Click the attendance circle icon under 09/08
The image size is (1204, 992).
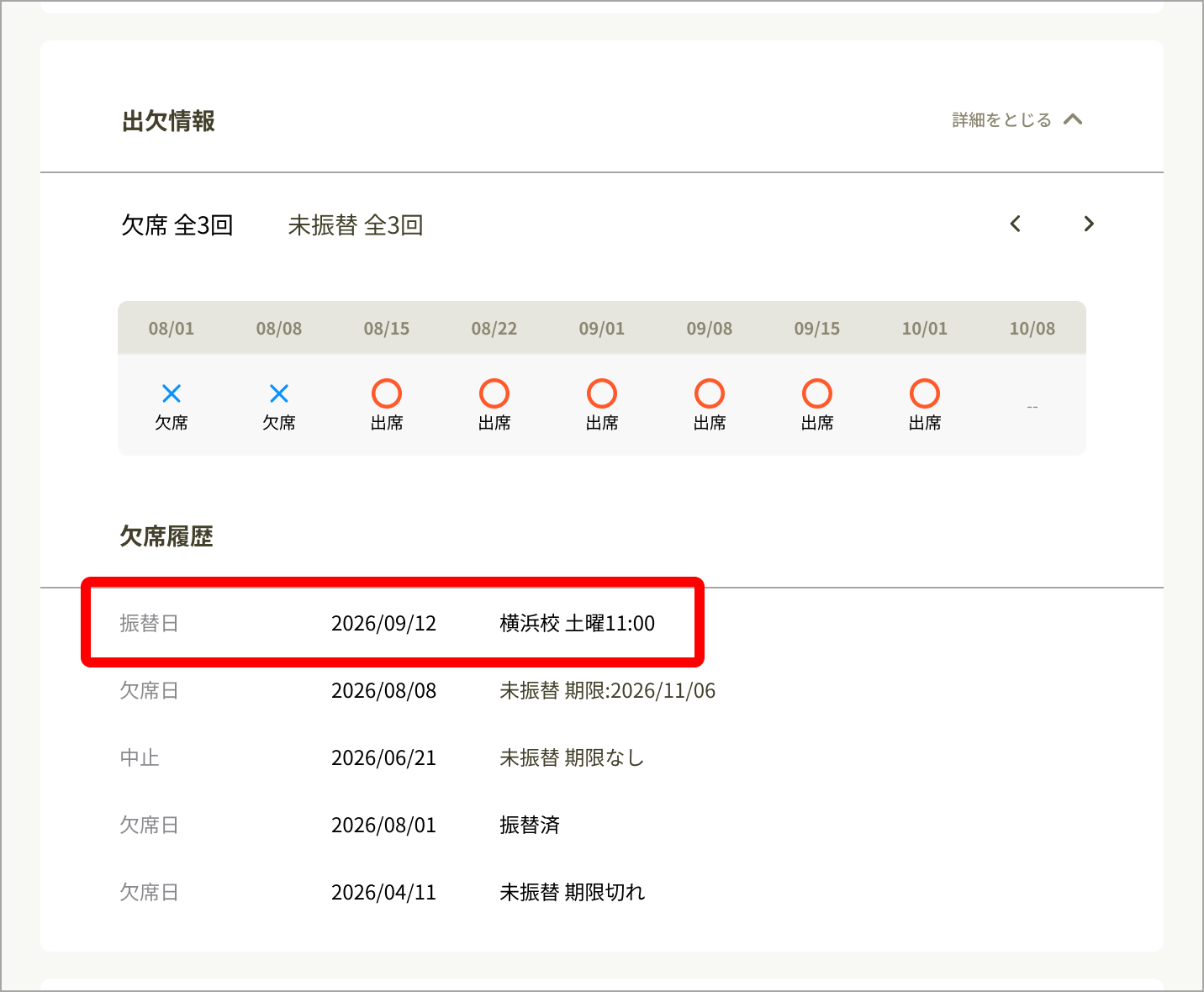[710, 393]
